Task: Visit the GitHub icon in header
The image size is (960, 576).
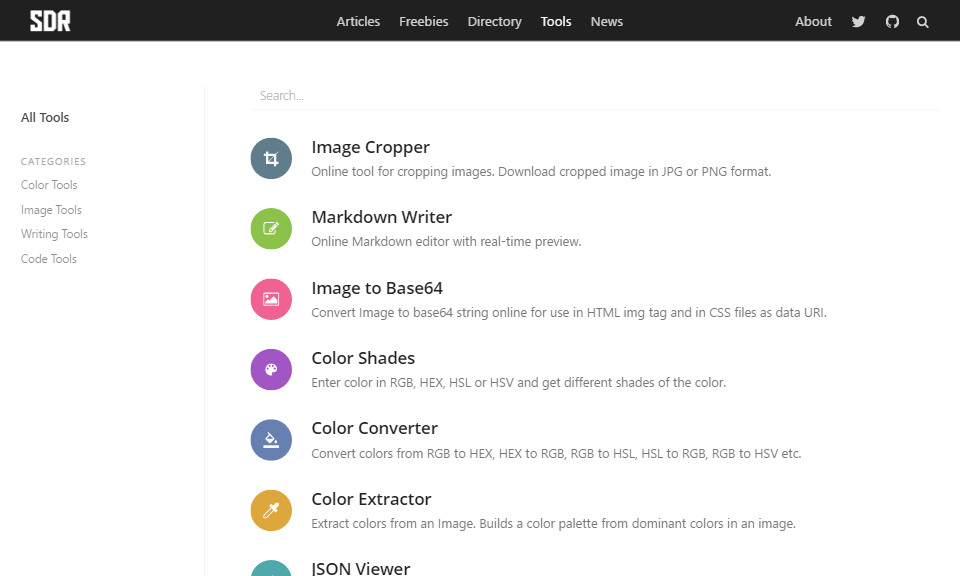Action: 892,21
